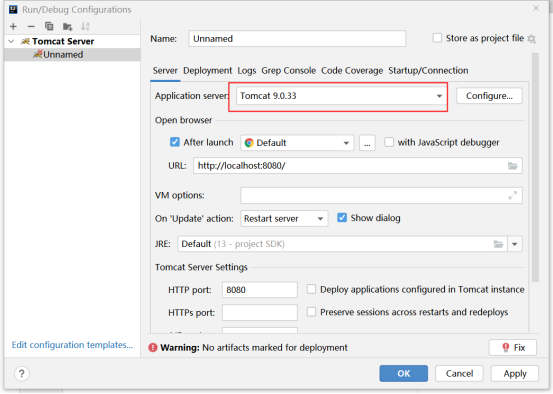Click the vertical scrollbar of settings panel
The height and width of the screenshot is (394, 553).
click(535, 168)
